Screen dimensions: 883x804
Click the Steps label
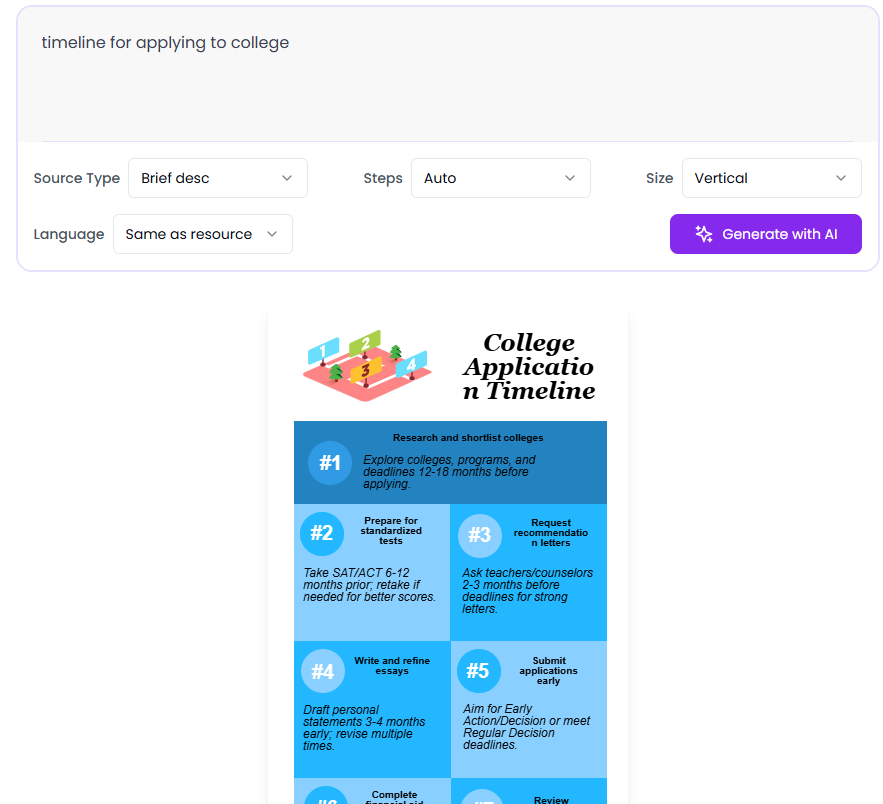click(383, 178)
